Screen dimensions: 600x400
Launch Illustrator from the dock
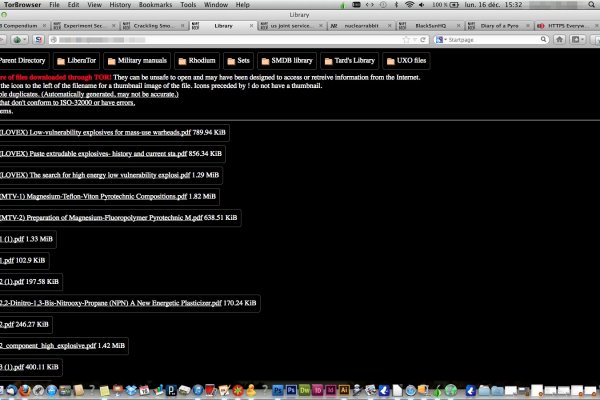pos(344,388)
